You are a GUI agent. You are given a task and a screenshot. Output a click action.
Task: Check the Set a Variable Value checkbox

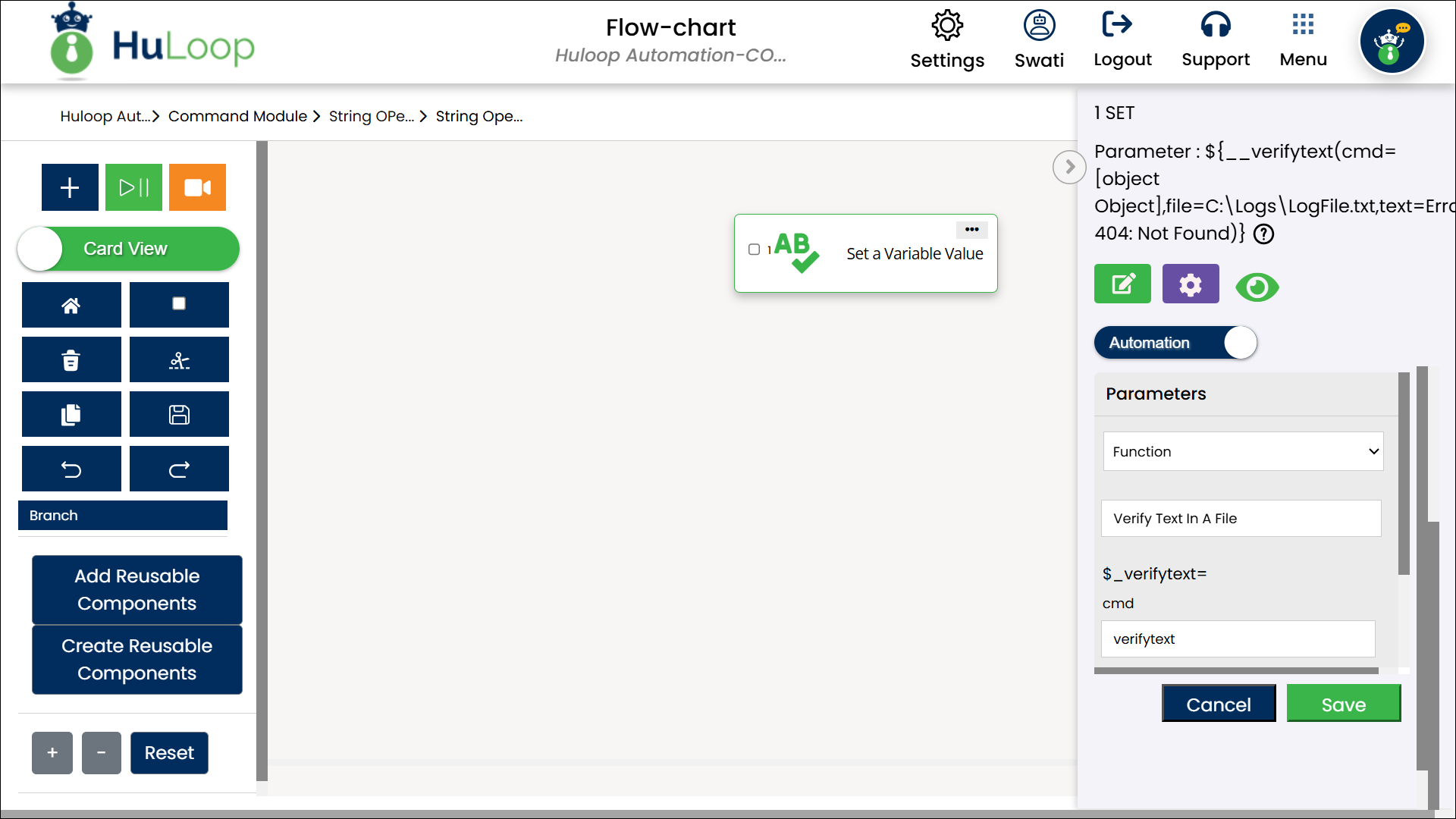(x=754, y=249)
